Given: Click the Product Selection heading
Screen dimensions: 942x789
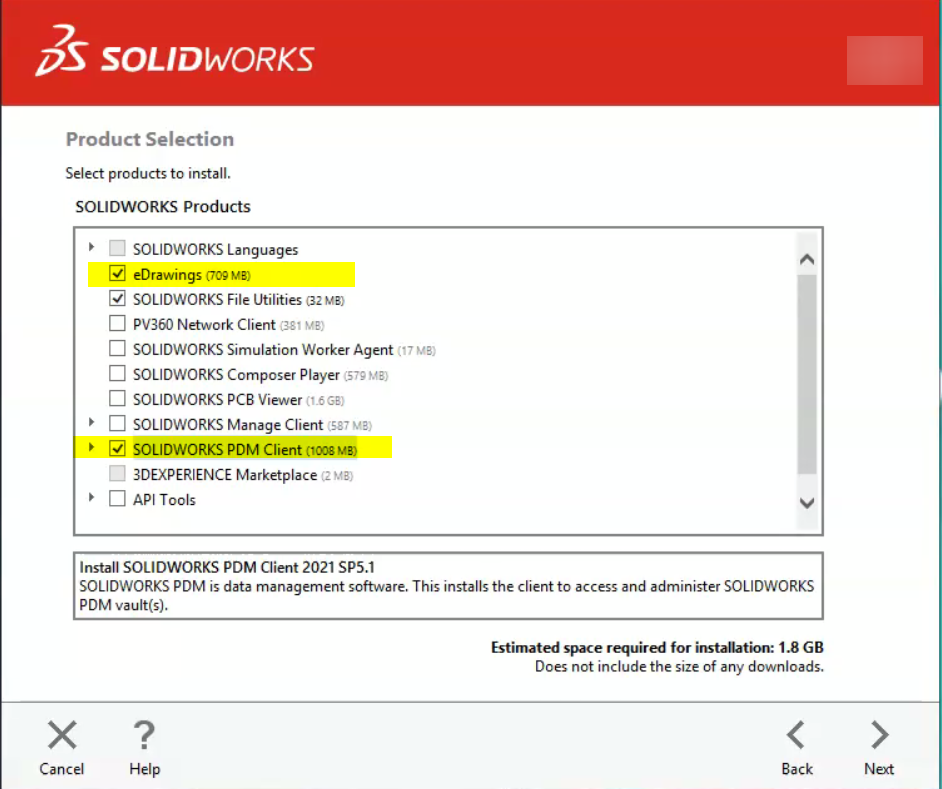Looking at the screenshot, I should coord(150,139).
